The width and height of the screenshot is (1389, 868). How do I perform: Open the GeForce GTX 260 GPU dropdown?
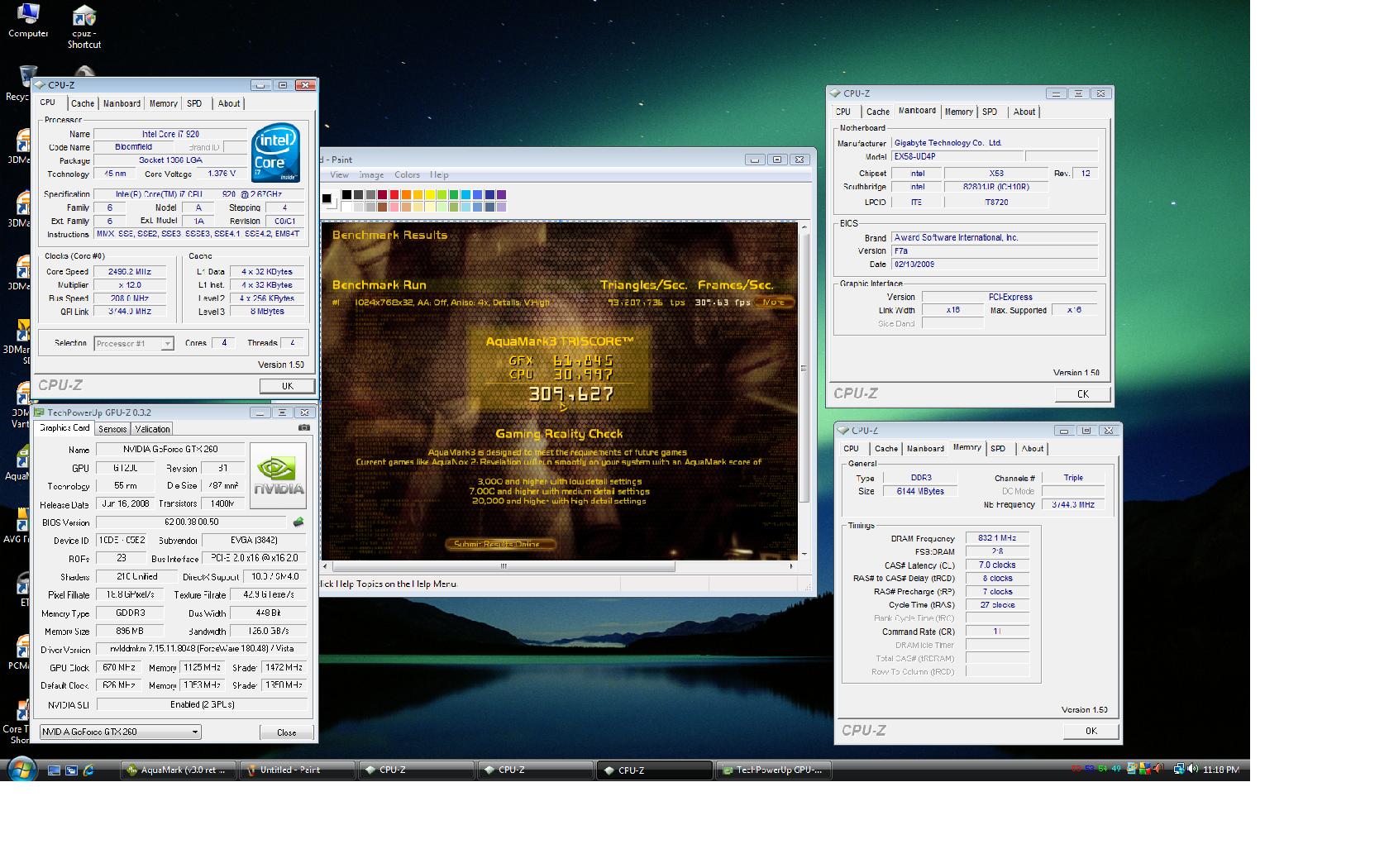(x=121, y=732)
